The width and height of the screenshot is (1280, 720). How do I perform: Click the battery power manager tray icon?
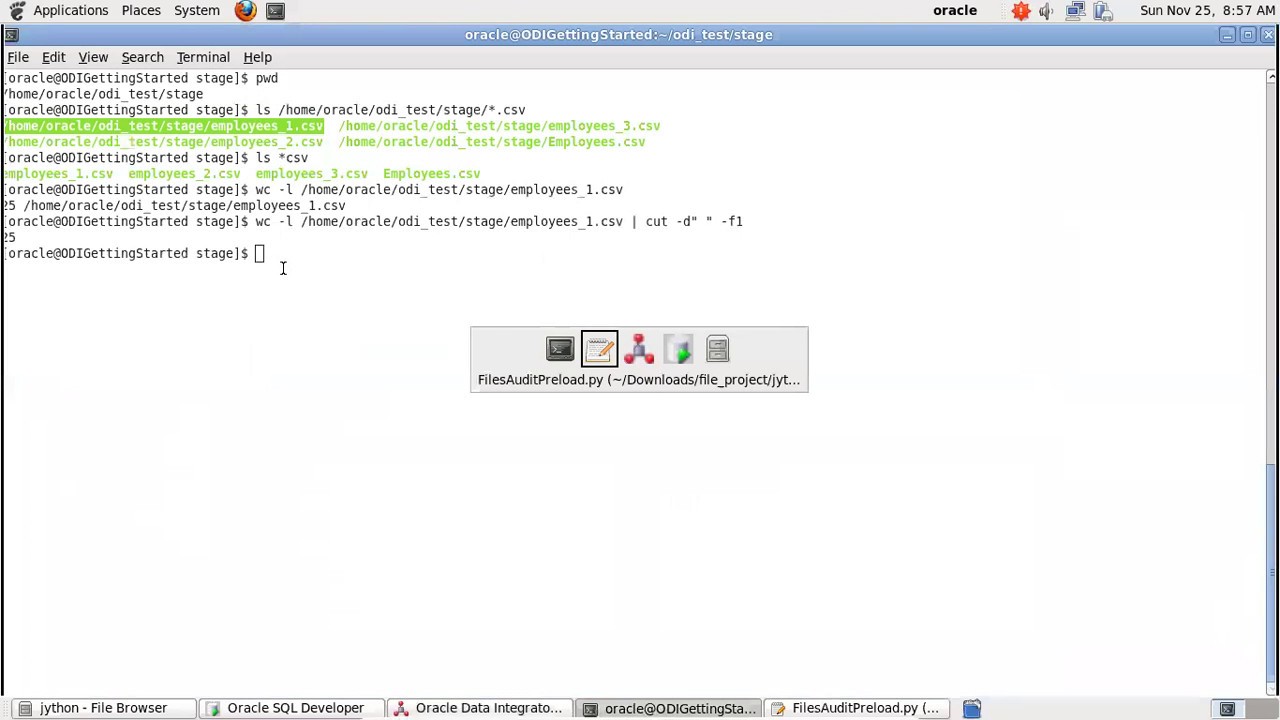pos(1102,11)
